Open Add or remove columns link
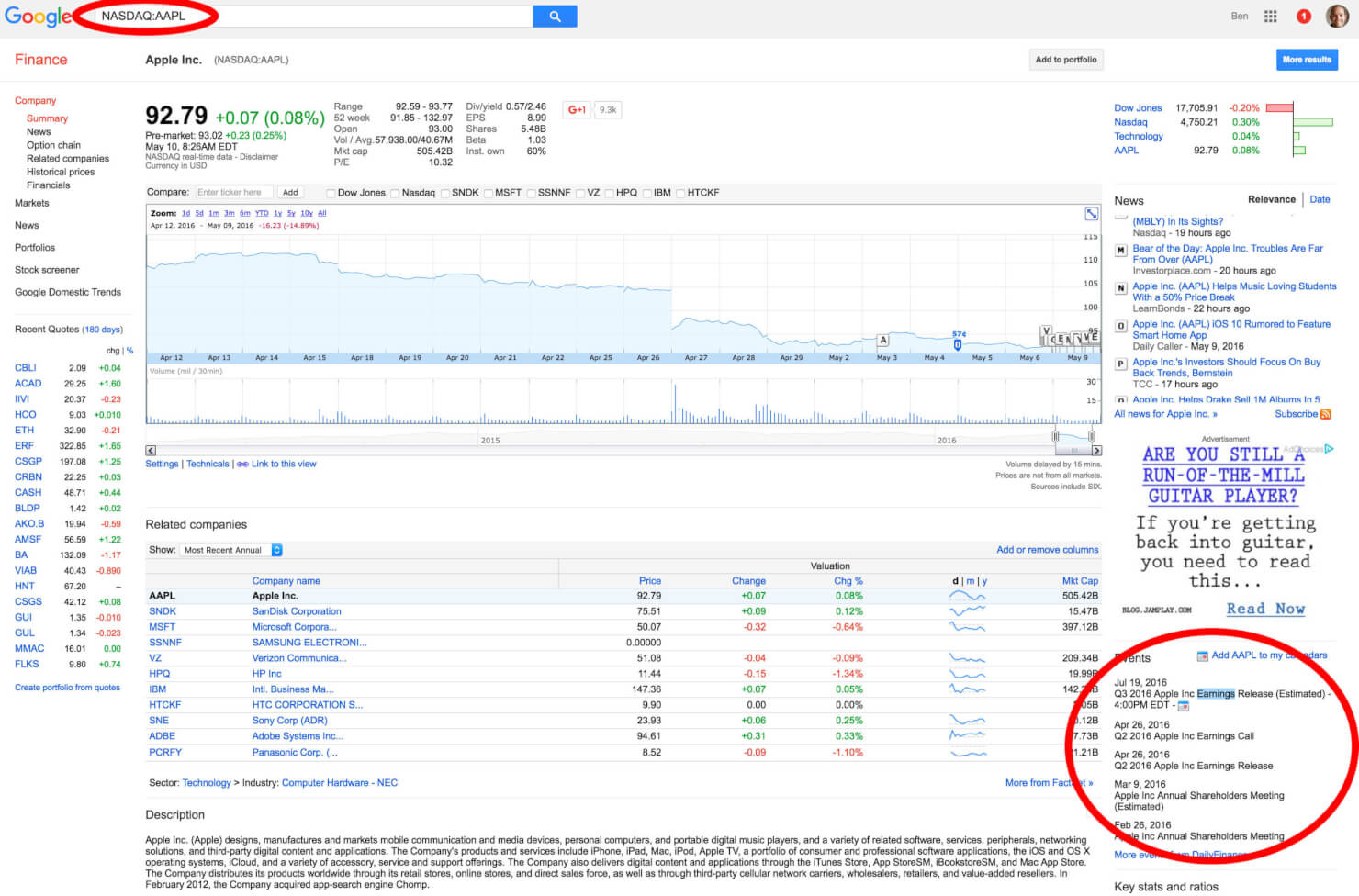Screen dimensions: 1359x896 [1048, 550]
